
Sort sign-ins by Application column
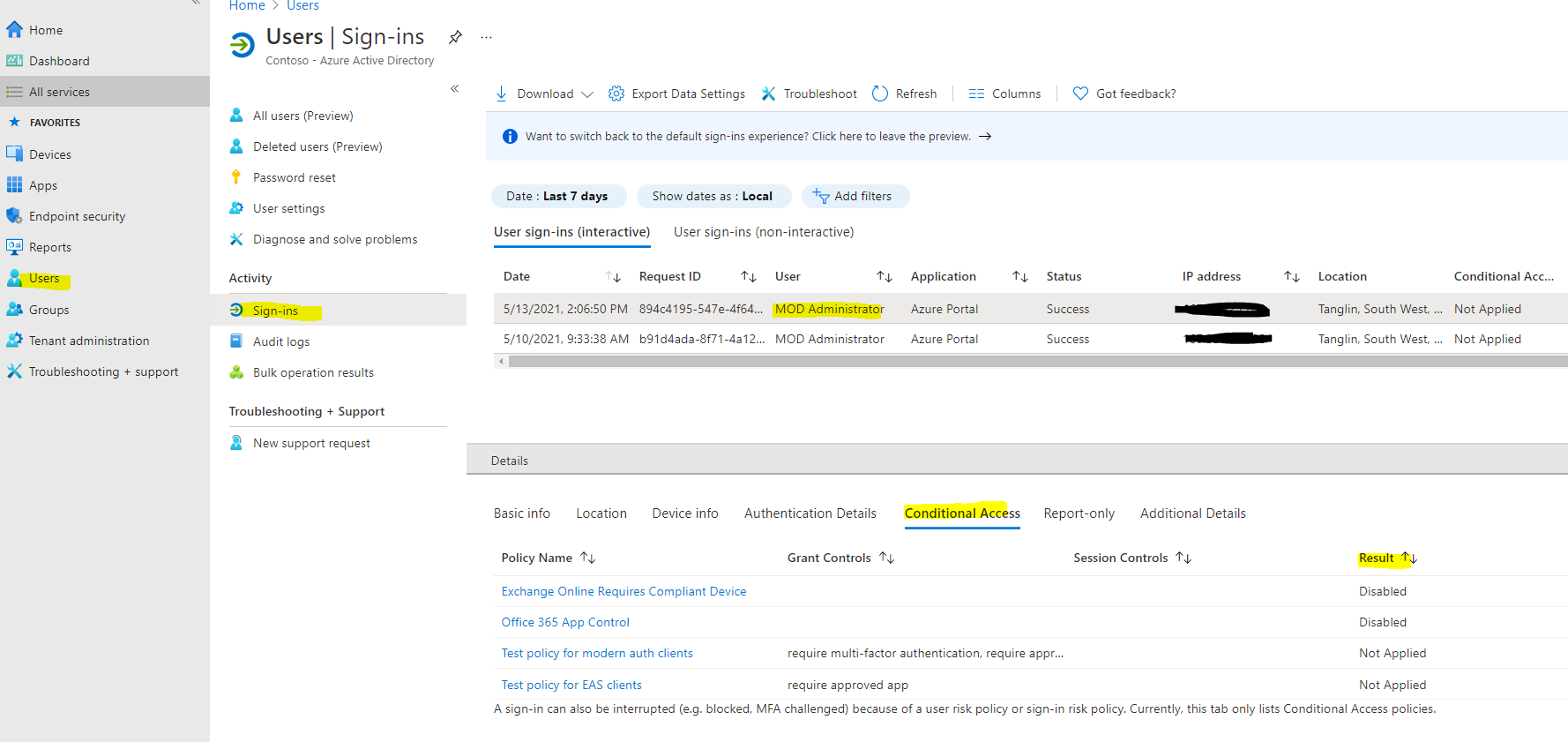1020,277
